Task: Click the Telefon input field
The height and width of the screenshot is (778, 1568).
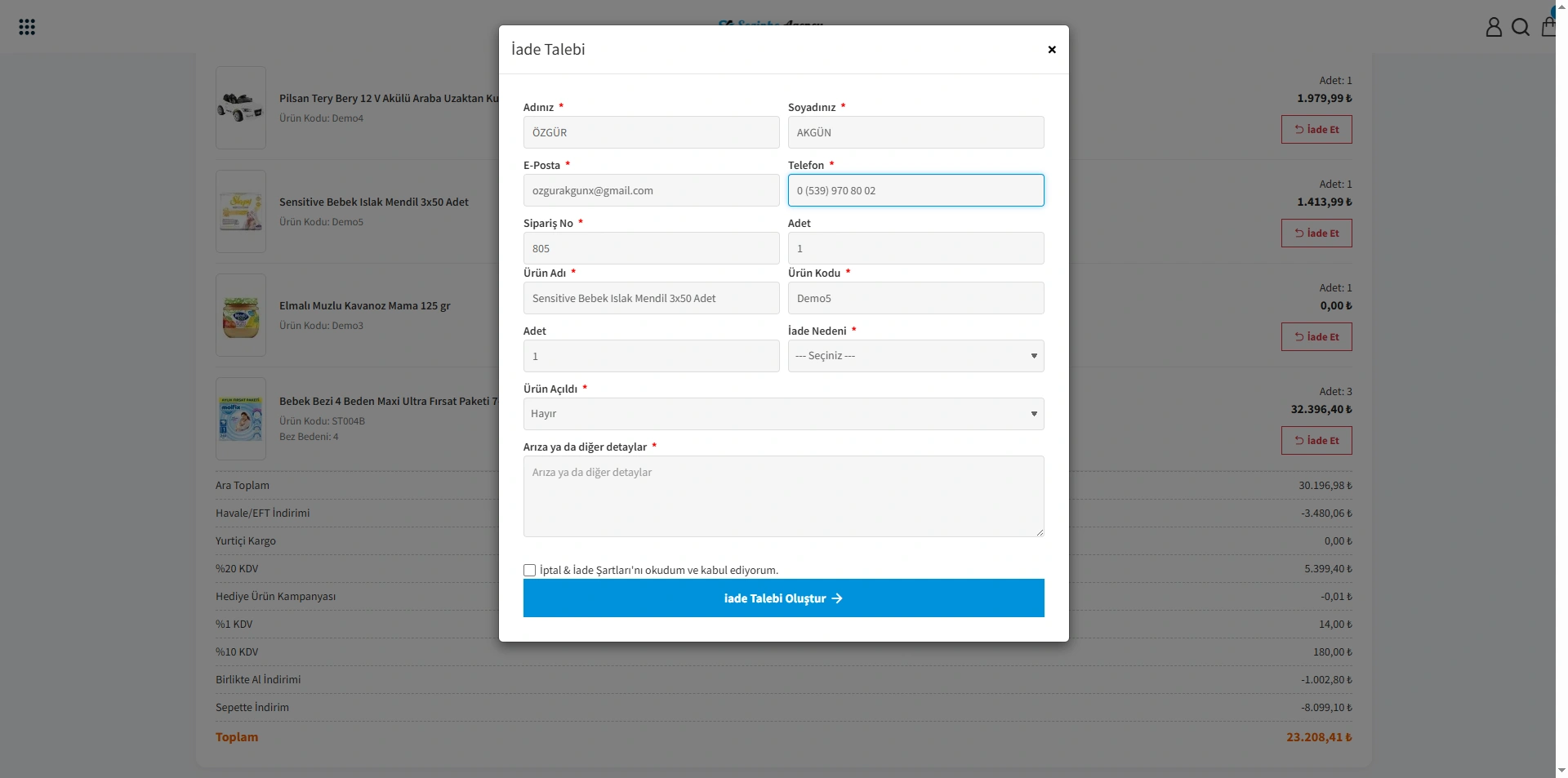Action: tap(915, 190)
